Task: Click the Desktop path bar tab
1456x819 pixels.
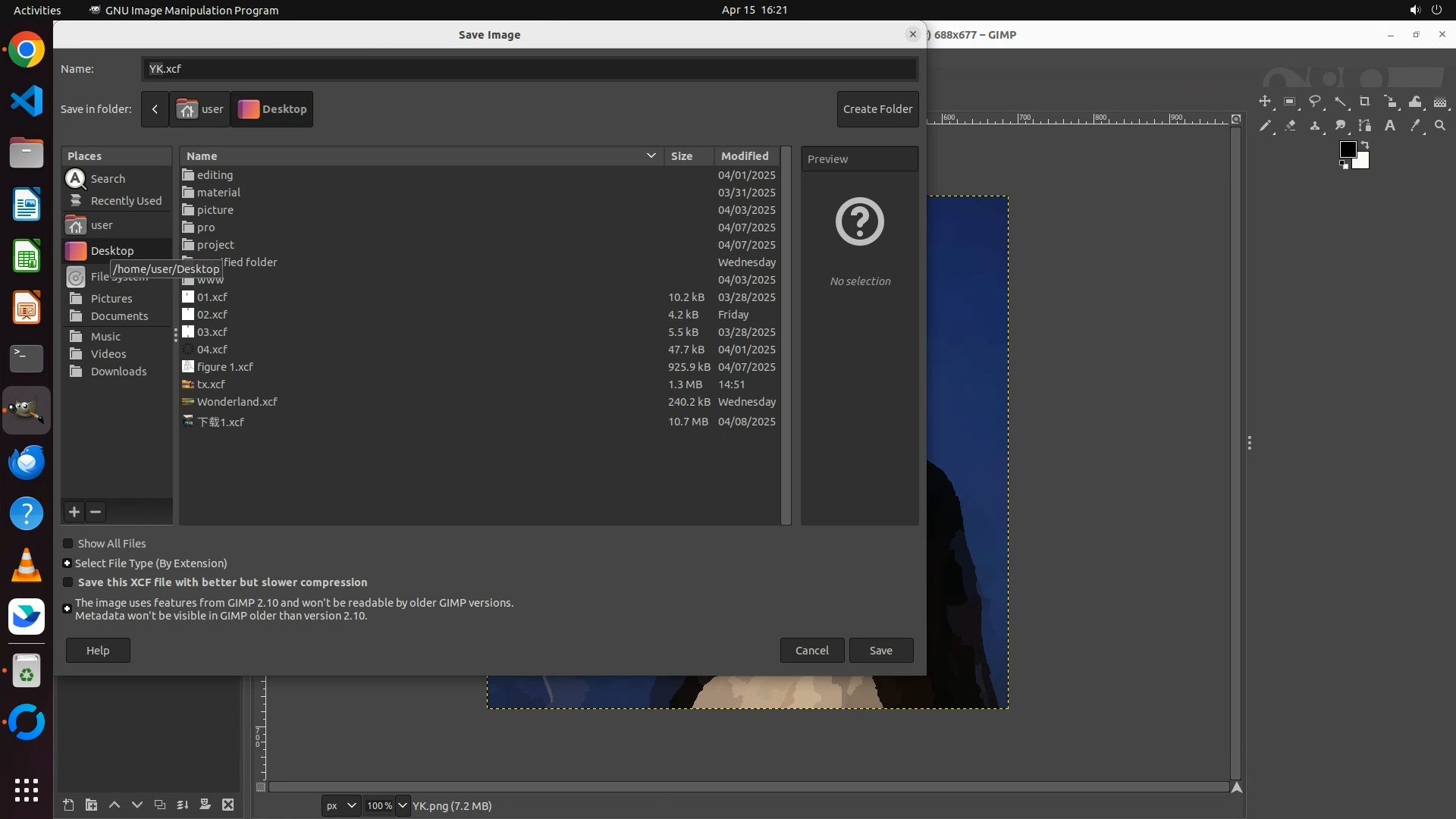Action: click(272, 109)
